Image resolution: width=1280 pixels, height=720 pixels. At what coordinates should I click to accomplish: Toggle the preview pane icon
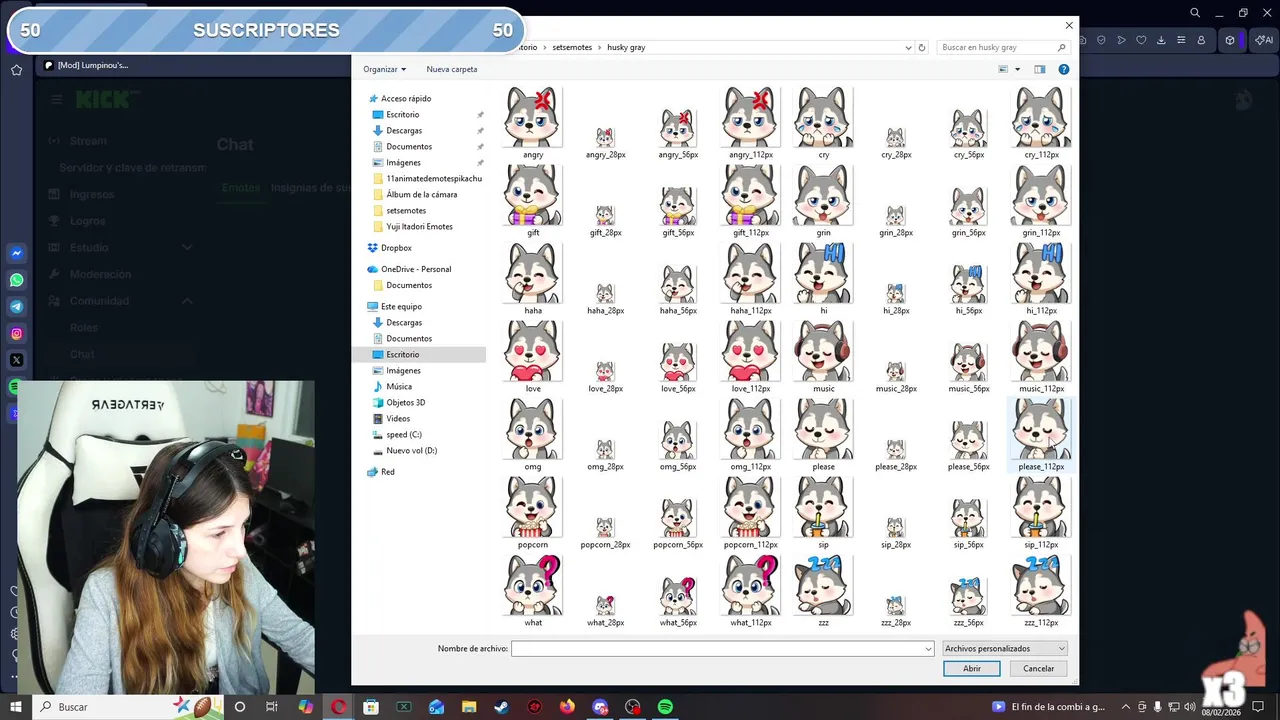click(x=1039, y=69)
